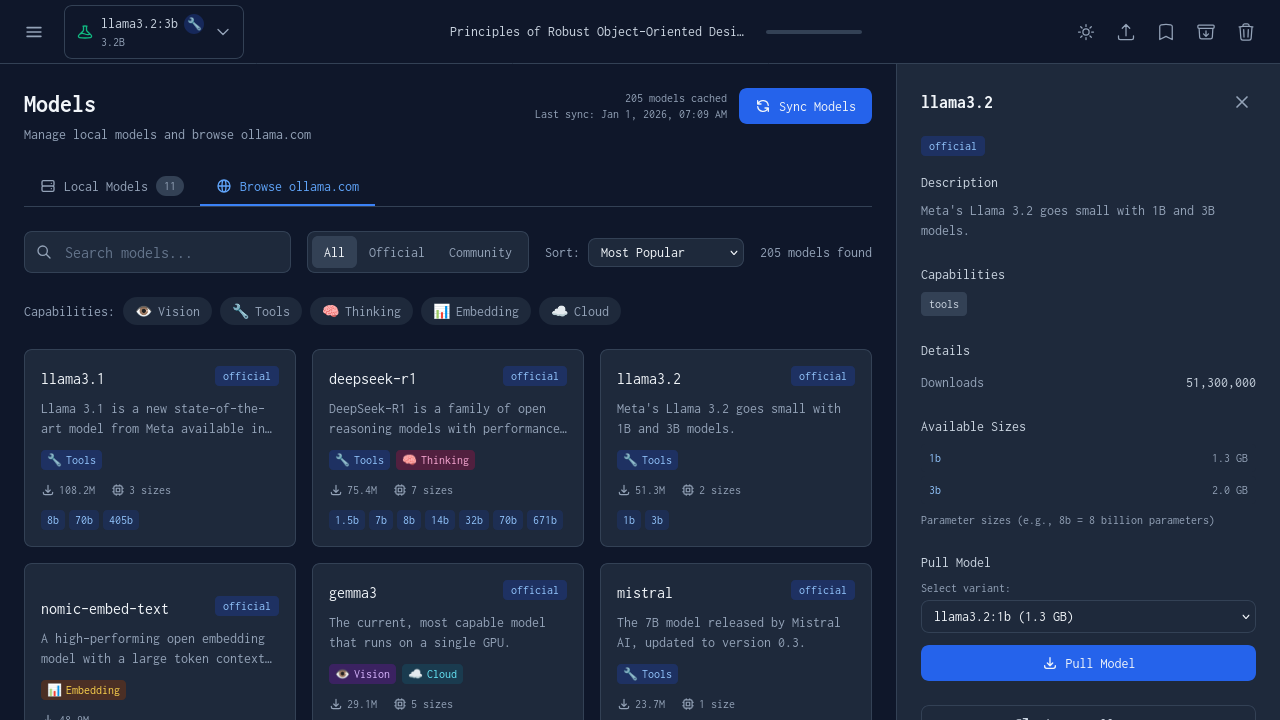Open bookmarks via the bookmark icon
This screenshot has height=720, width=1280.
click(1165, 32)
